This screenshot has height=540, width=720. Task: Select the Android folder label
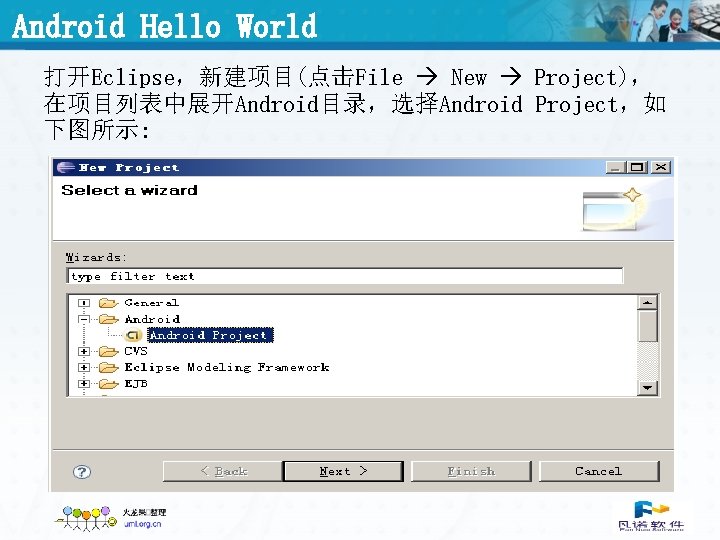click(152, 319)
